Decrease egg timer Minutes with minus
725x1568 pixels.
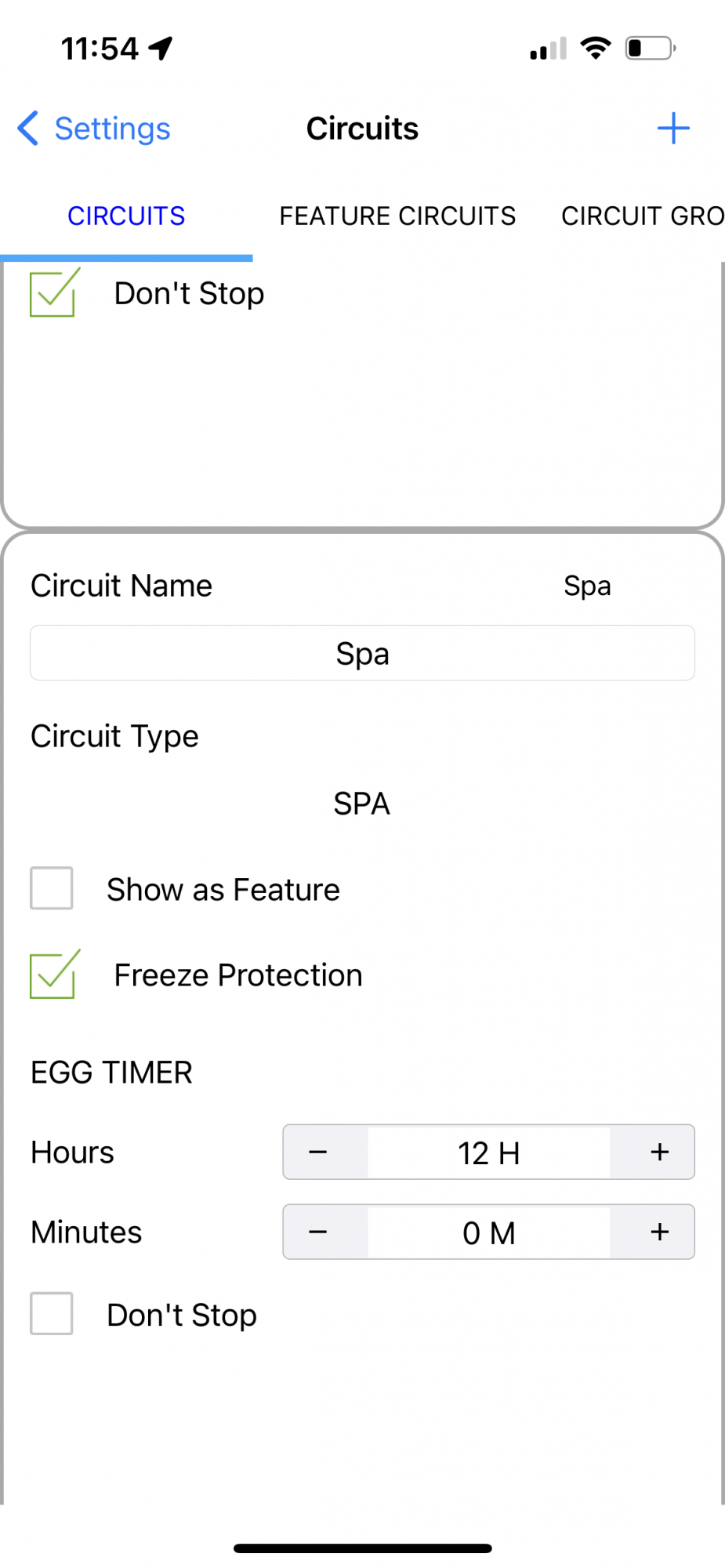point(318,1232)
